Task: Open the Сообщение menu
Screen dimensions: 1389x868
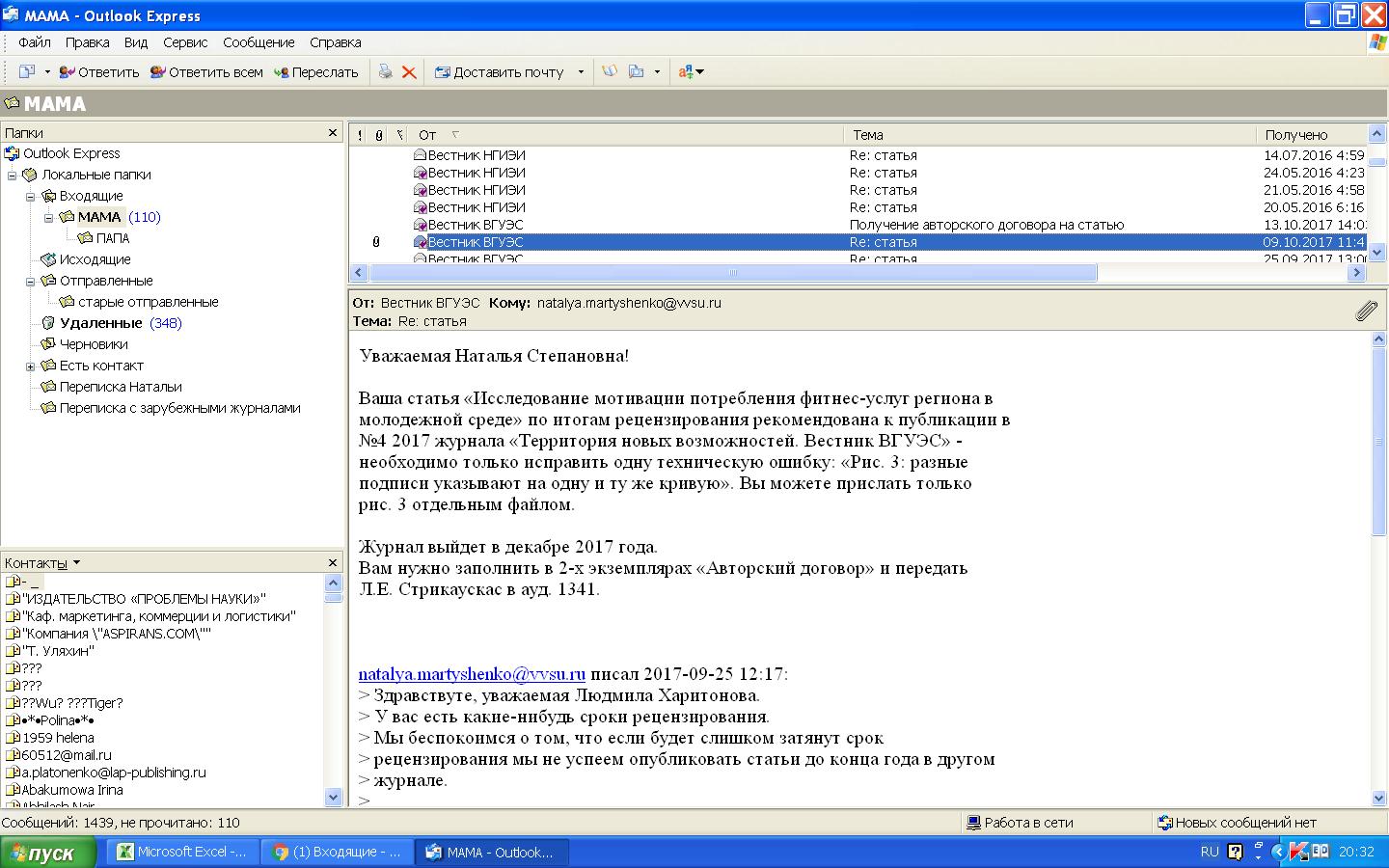Action: 259,42
